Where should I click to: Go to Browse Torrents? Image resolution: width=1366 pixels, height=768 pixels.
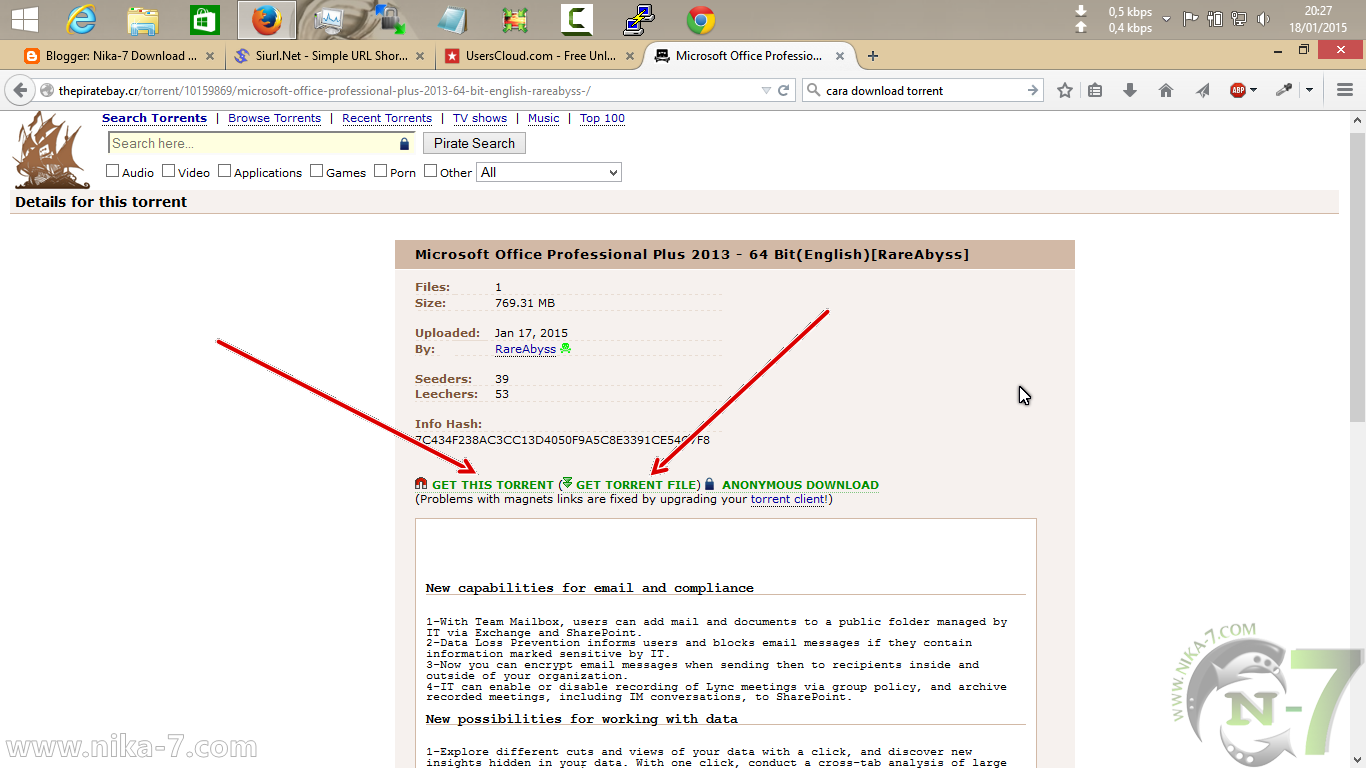click(x=274, y=118)
